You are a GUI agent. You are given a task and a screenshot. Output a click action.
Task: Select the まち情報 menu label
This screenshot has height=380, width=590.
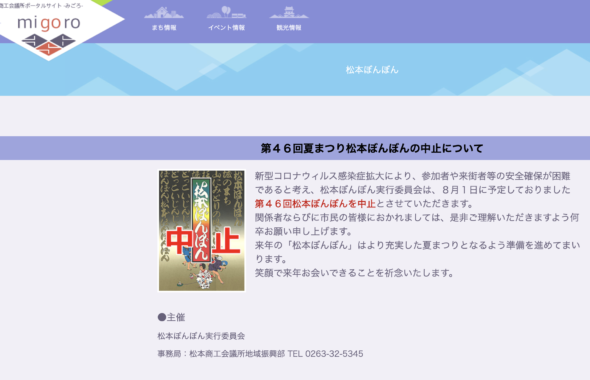click(164, 28)
